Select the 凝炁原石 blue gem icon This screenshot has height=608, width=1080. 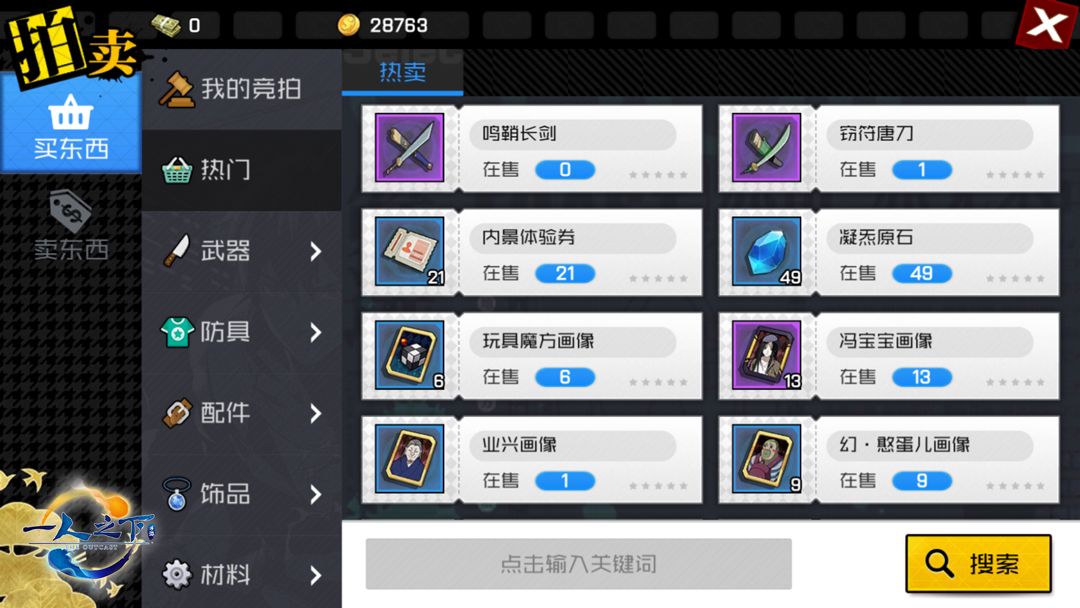[767, 251]
